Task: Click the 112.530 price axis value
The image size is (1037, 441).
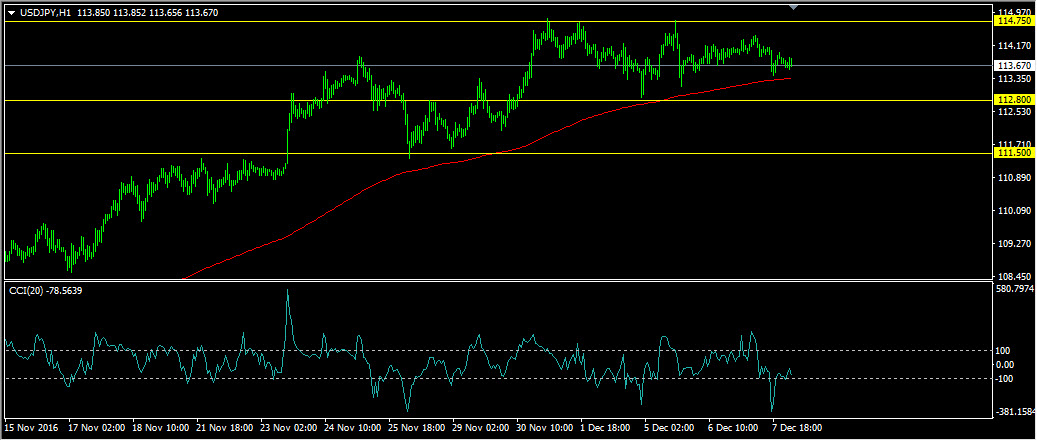Action: pos(1015,112)
